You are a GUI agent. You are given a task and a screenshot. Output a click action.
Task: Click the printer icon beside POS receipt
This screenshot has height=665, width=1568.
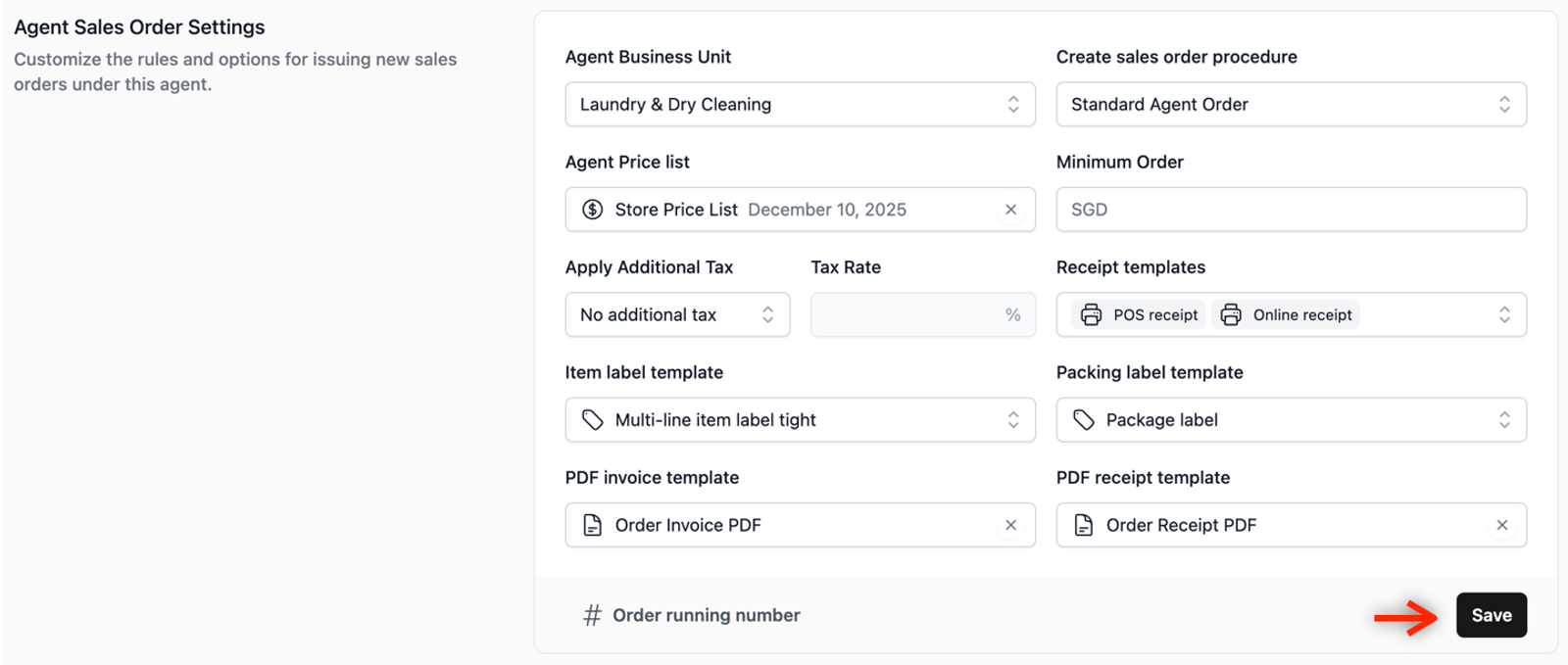click(x=1091, y=314)
